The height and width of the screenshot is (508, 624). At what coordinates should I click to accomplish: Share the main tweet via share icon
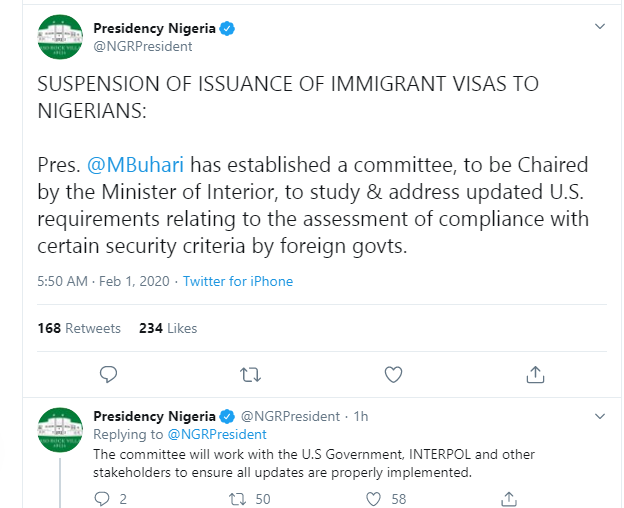coord(535,374)
